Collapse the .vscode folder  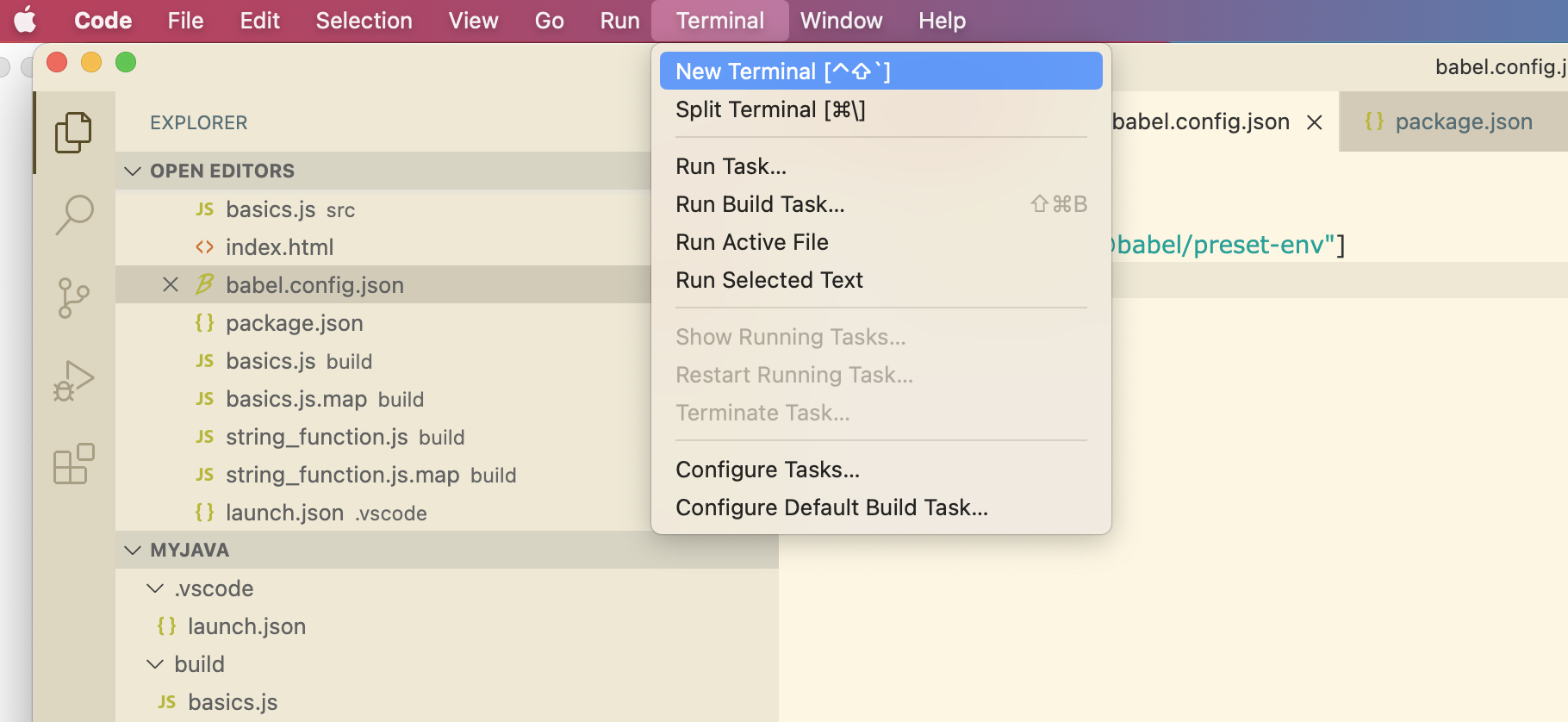click(155, 588)
